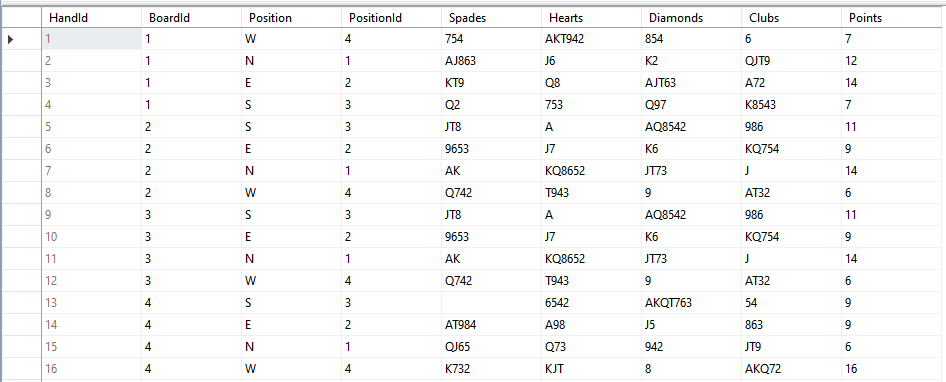Click the Clubs column header
The image size is (946, 382).
[x=791, y=18]
